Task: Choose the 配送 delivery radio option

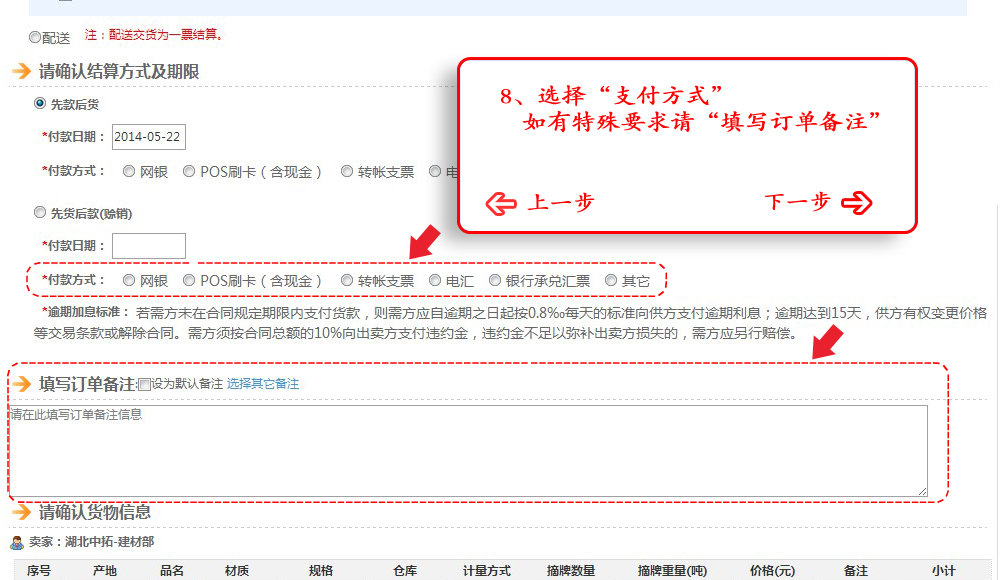Action: 35,37
